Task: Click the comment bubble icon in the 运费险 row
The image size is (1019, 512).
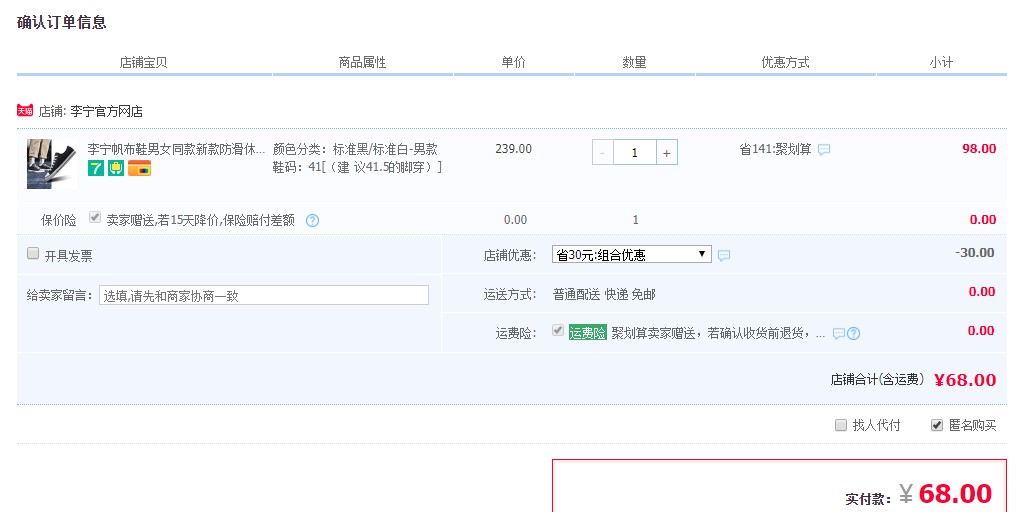Action: 838,333
